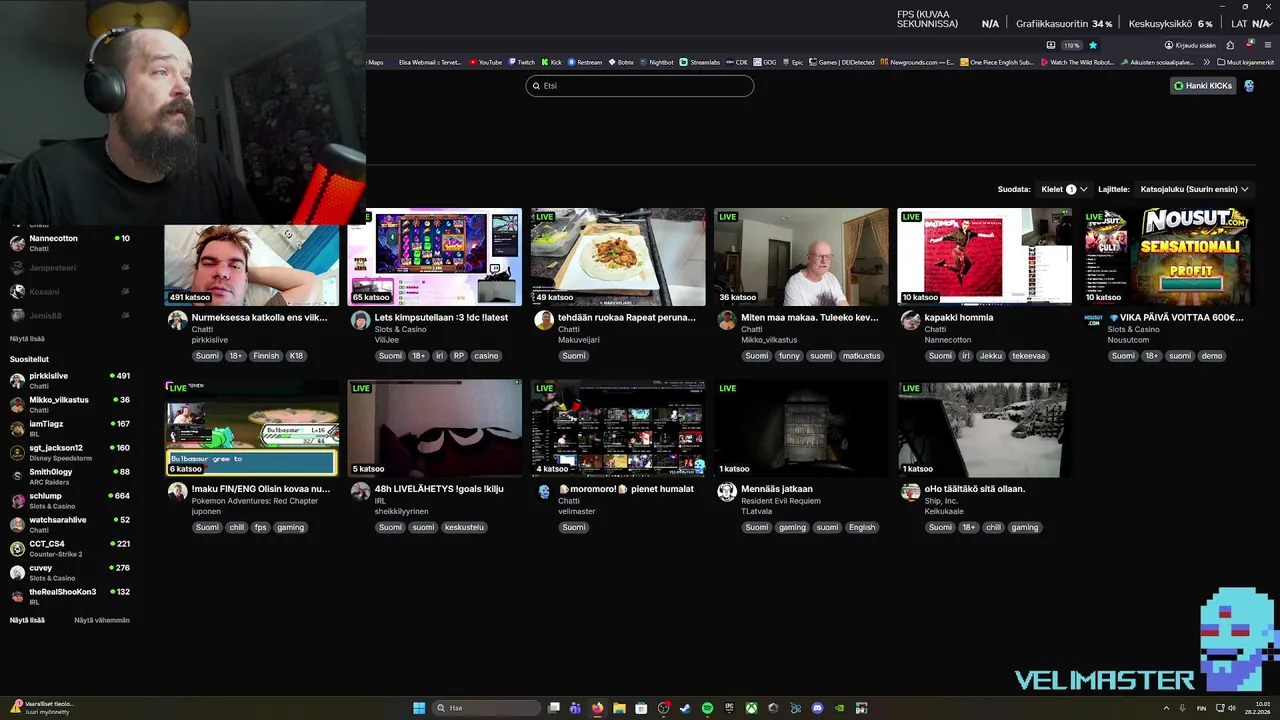Open pirkkislive in the Suositellut sidebar
The width and height of the screenshot is (1280, 720).
click(70, 380)
